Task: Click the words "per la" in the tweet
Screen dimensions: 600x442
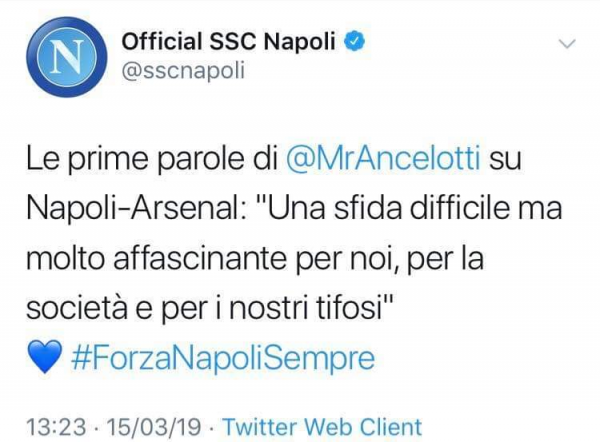Action: click(535, 265)
